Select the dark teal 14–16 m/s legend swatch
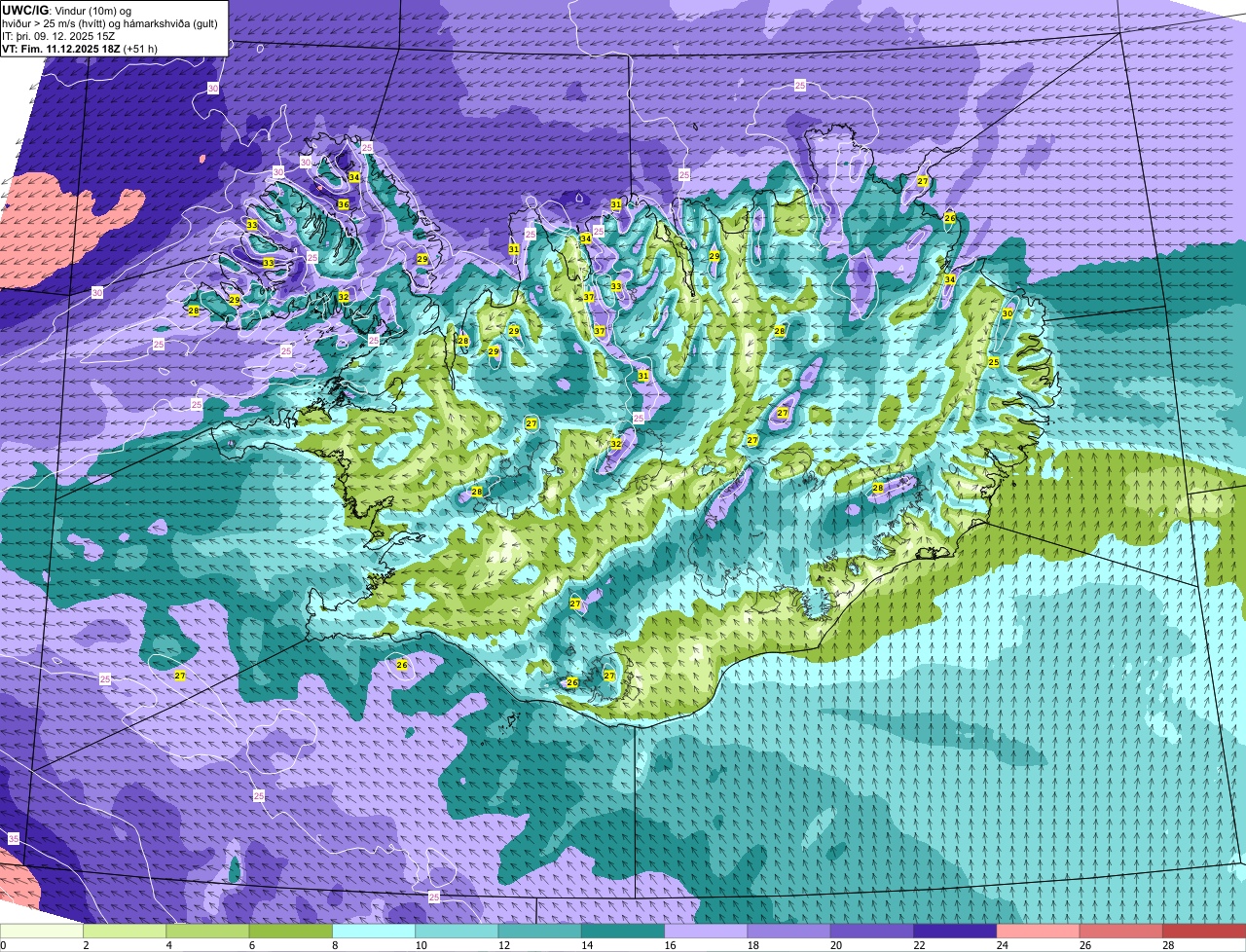Viewport: 1246px width, 952px height. (623, 931)
